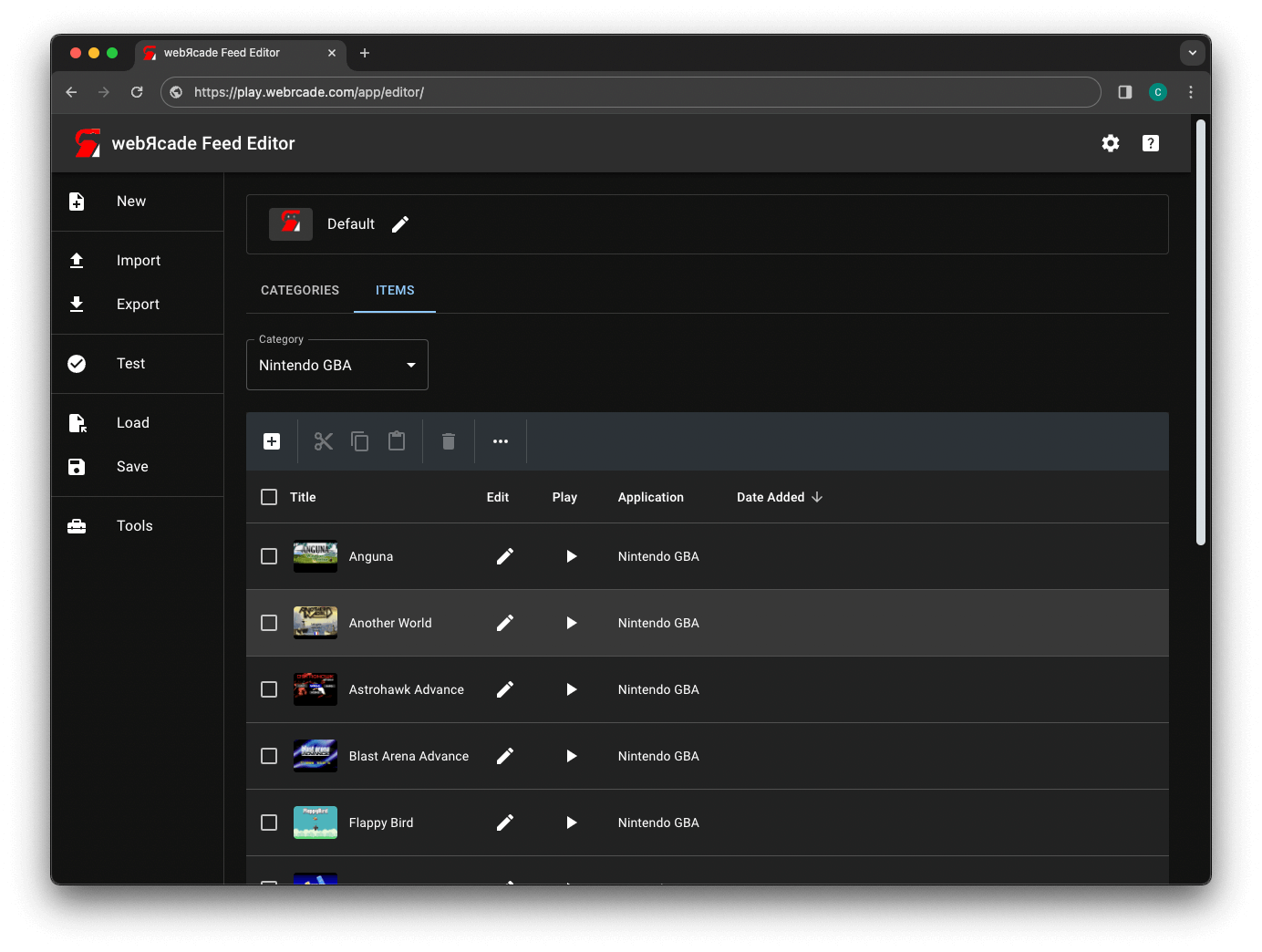
Task: Check the Another World row checkbox
Action: (x=269, y=623)
